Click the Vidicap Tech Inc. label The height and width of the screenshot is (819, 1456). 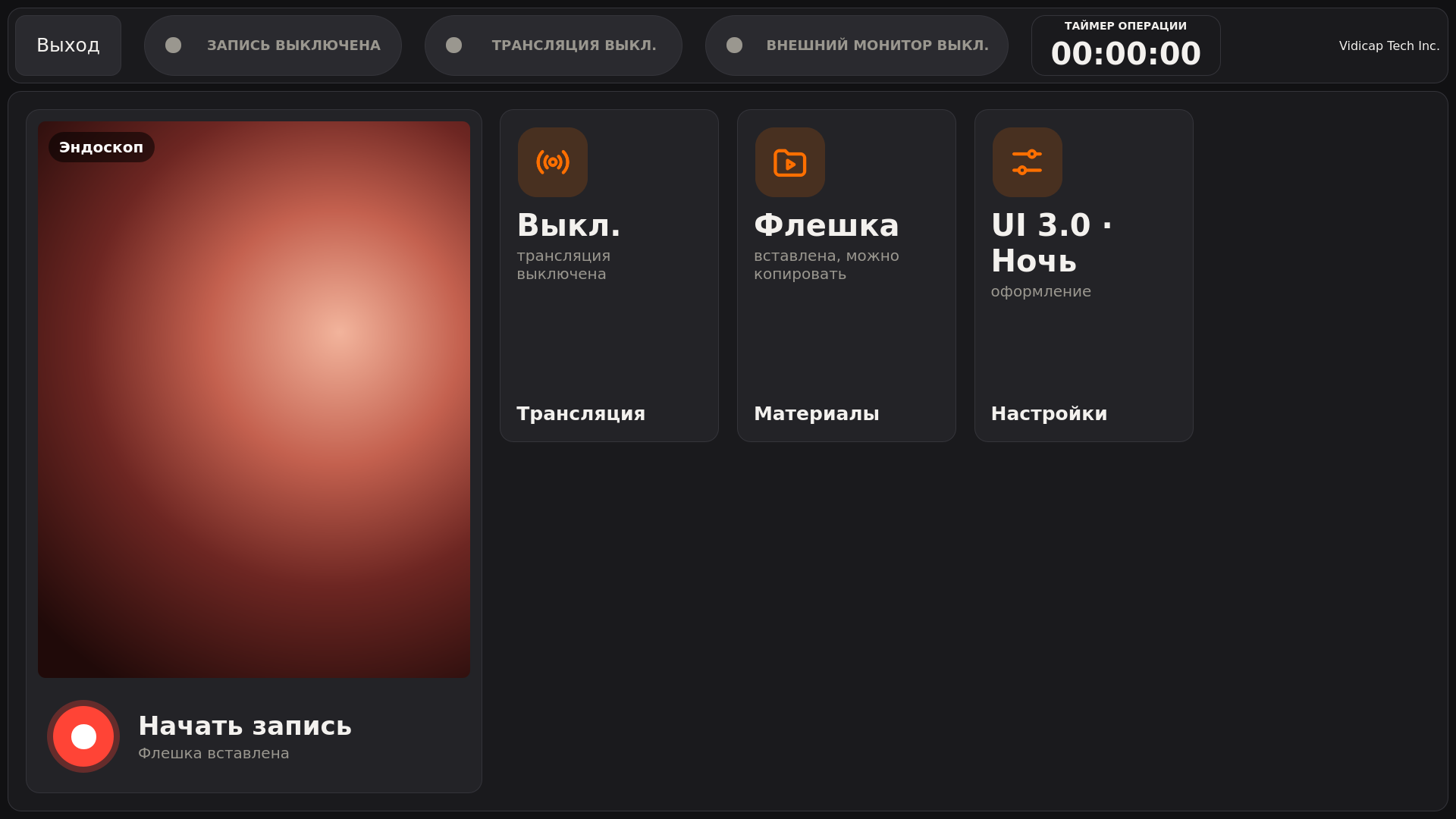1389,45
